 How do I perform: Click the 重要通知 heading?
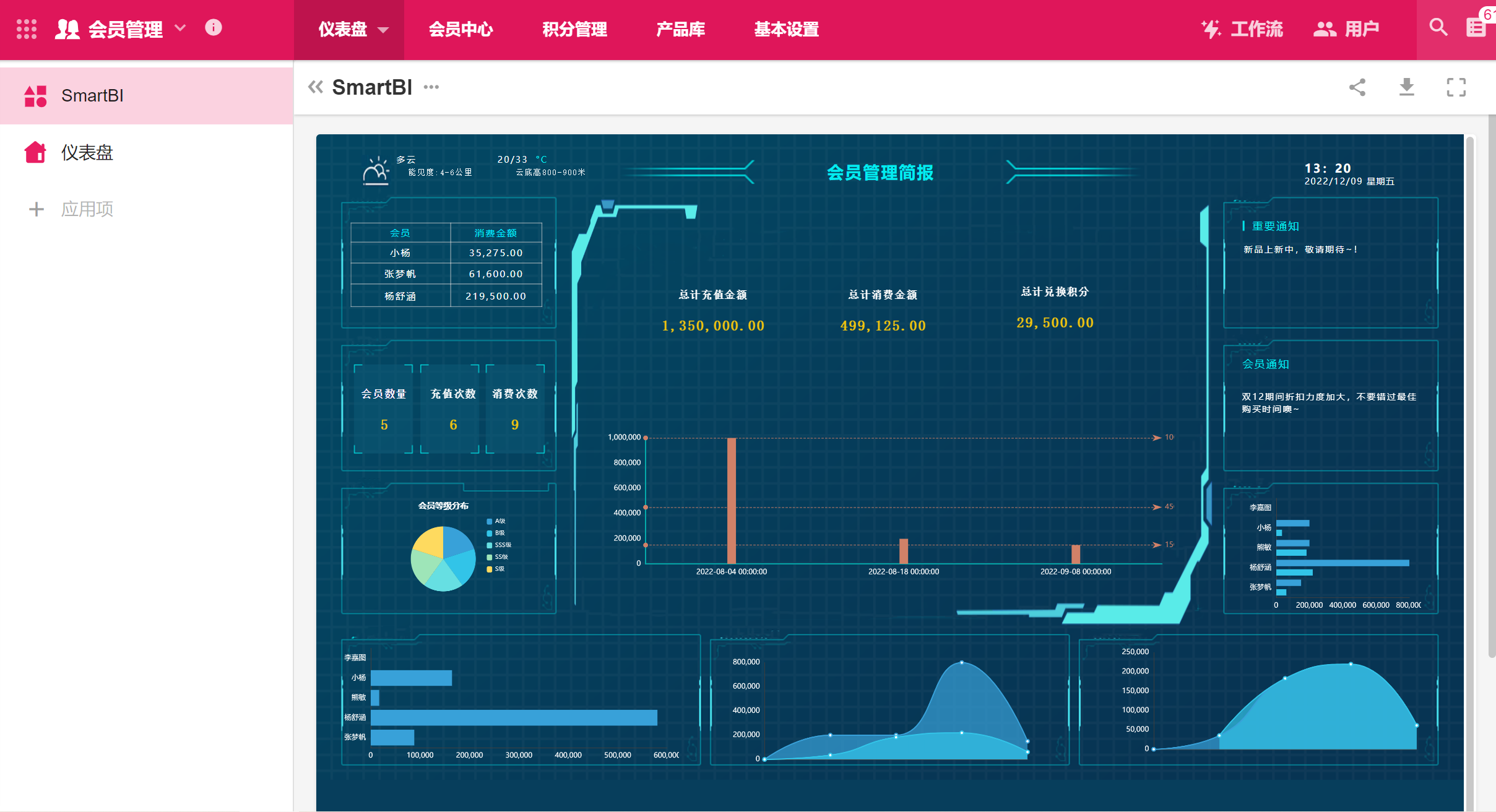(1275, 226)
